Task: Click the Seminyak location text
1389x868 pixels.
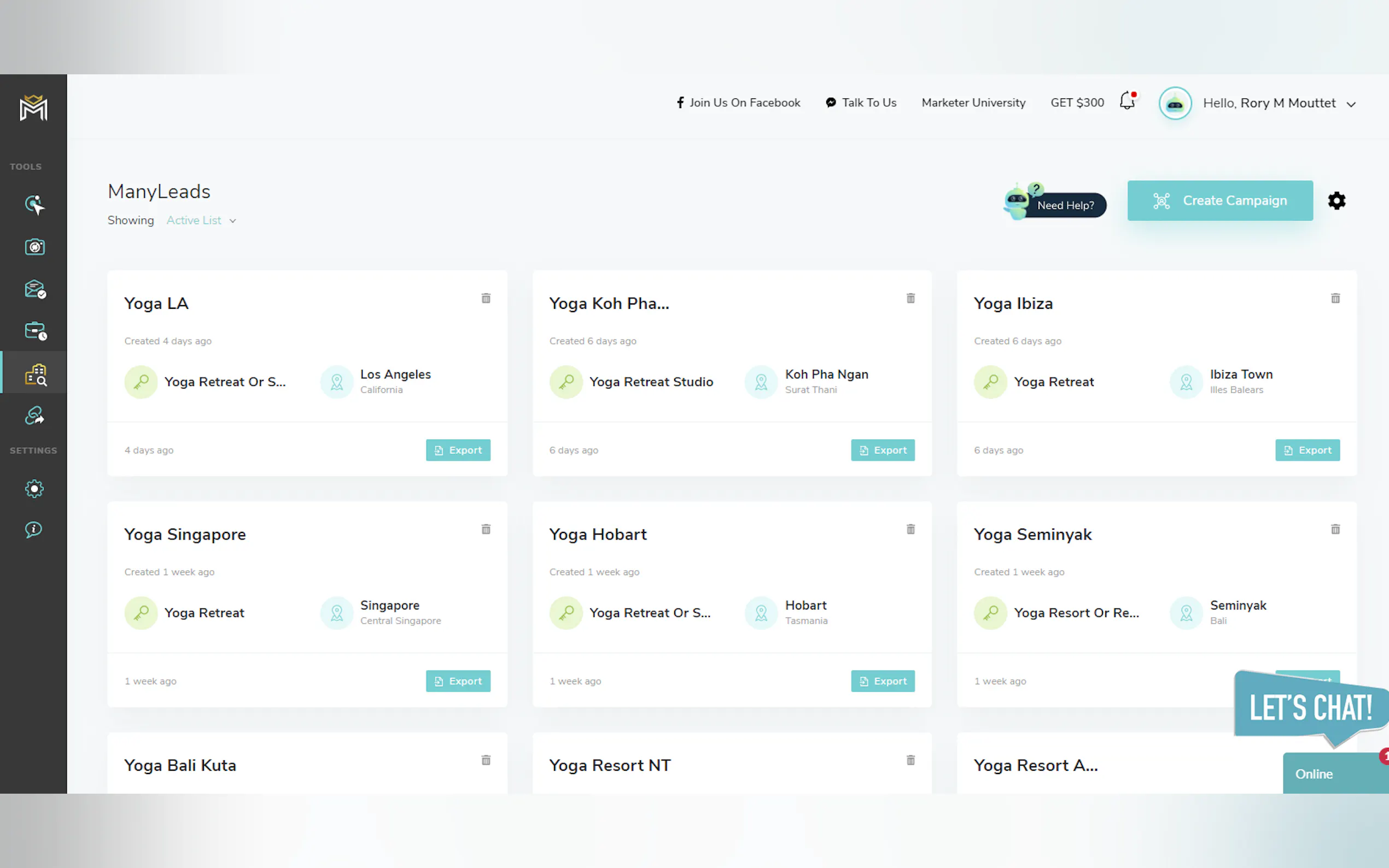Action: click(x=1238, y=605)
